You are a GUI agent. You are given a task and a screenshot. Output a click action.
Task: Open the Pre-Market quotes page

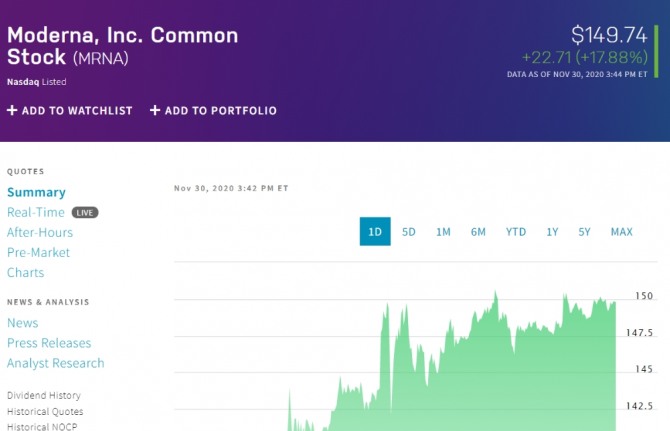click(39, 252)
